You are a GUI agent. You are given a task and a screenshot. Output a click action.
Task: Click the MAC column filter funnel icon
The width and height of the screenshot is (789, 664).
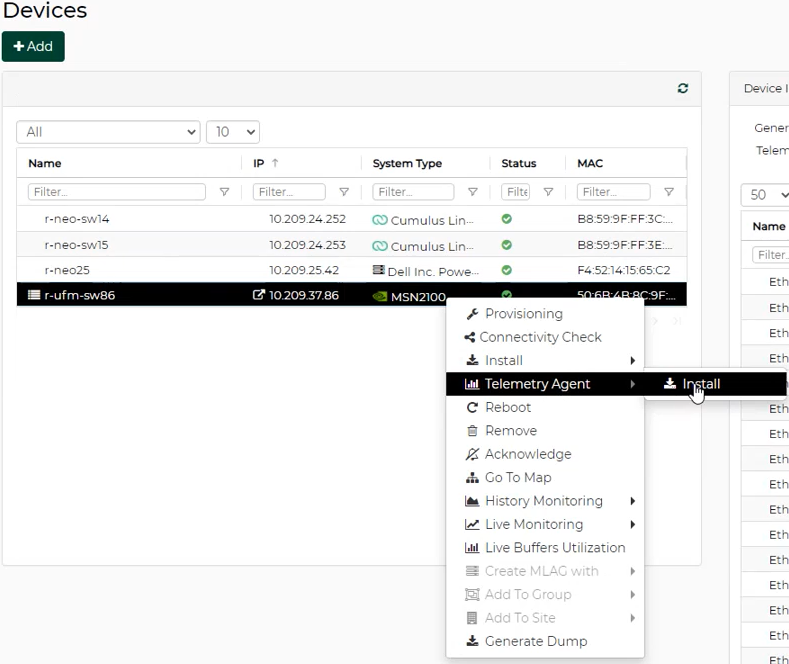point(669,192)
